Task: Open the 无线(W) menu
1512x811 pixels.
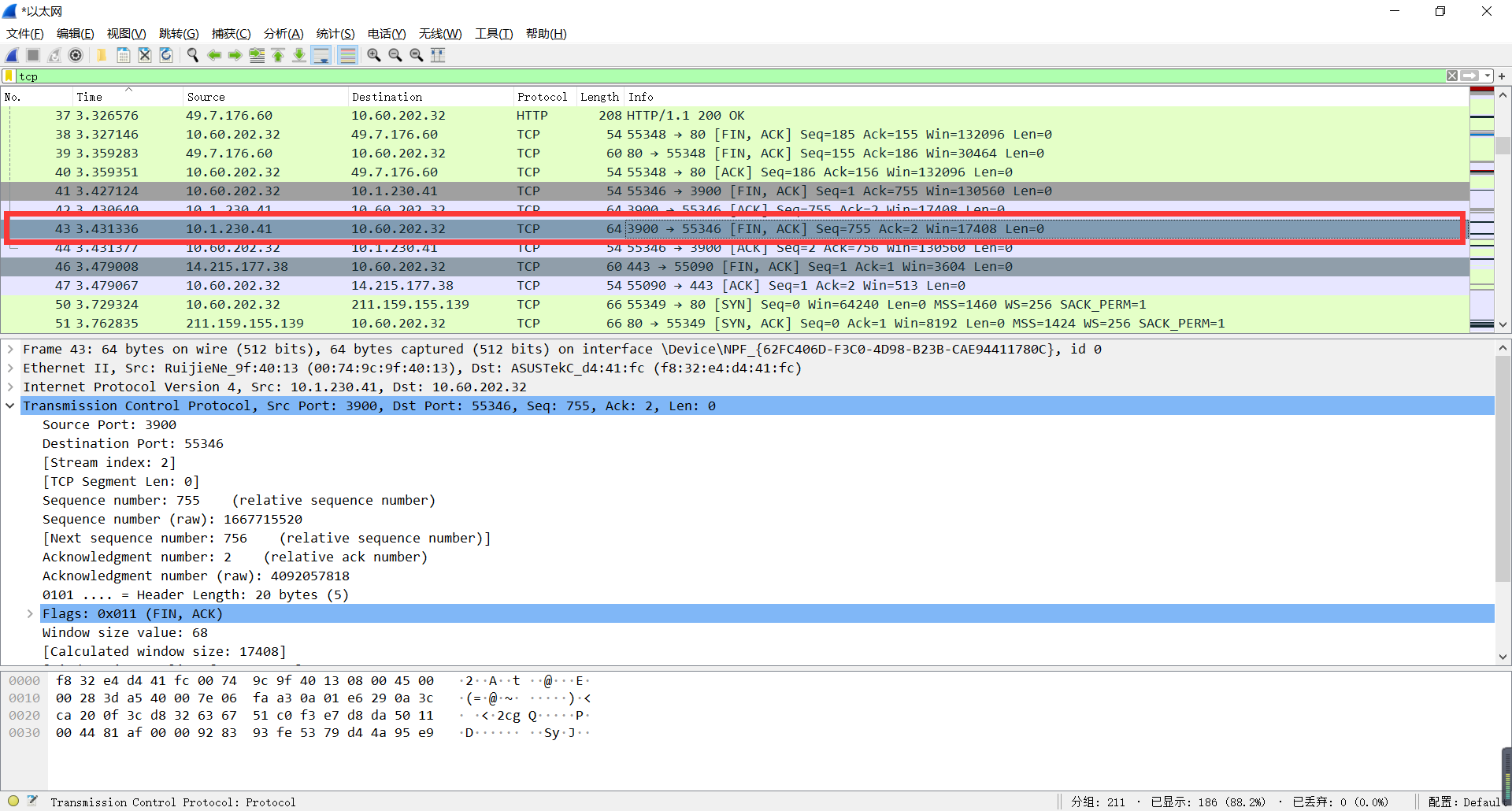Action: coord(439,34)
